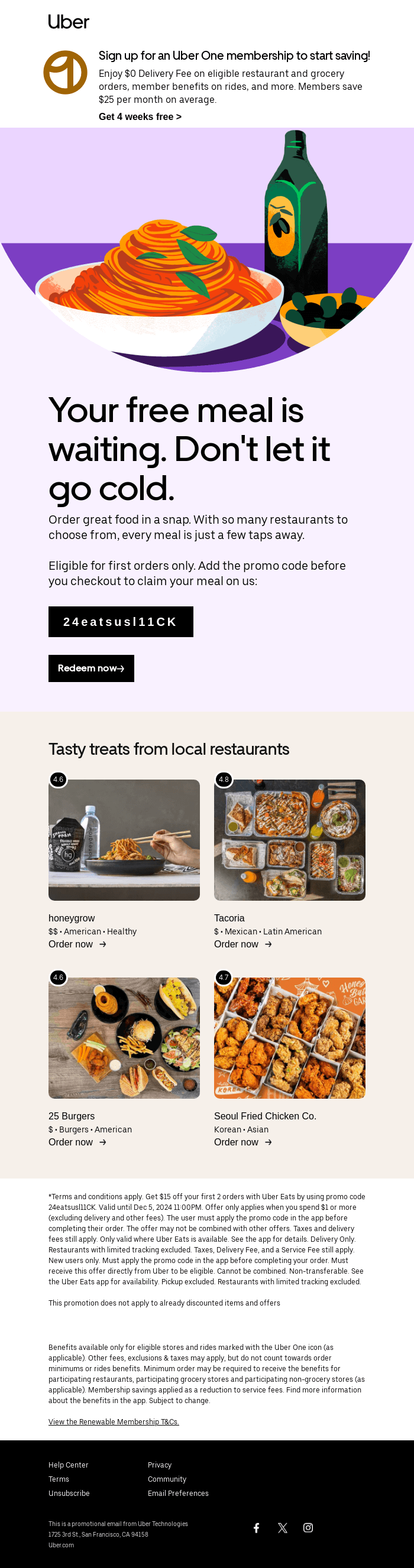414x1568 pixels.
Task: Open View the Renewable Membership T&Cs link
Action: click(114, 1421)
